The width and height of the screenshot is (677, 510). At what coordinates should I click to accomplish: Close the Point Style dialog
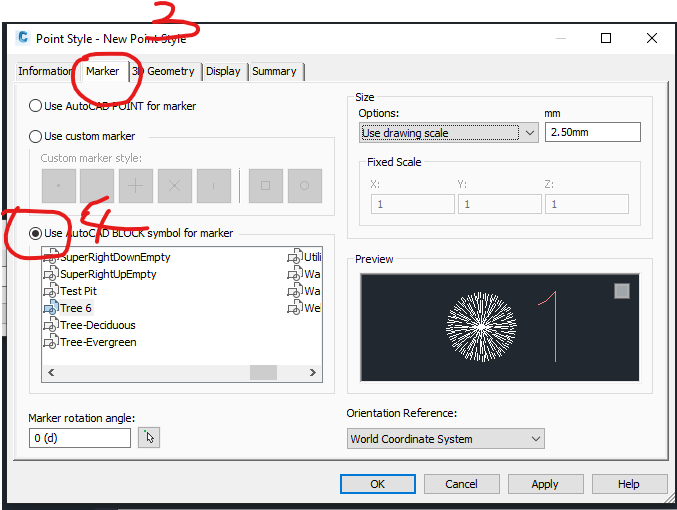click(652, 38)
